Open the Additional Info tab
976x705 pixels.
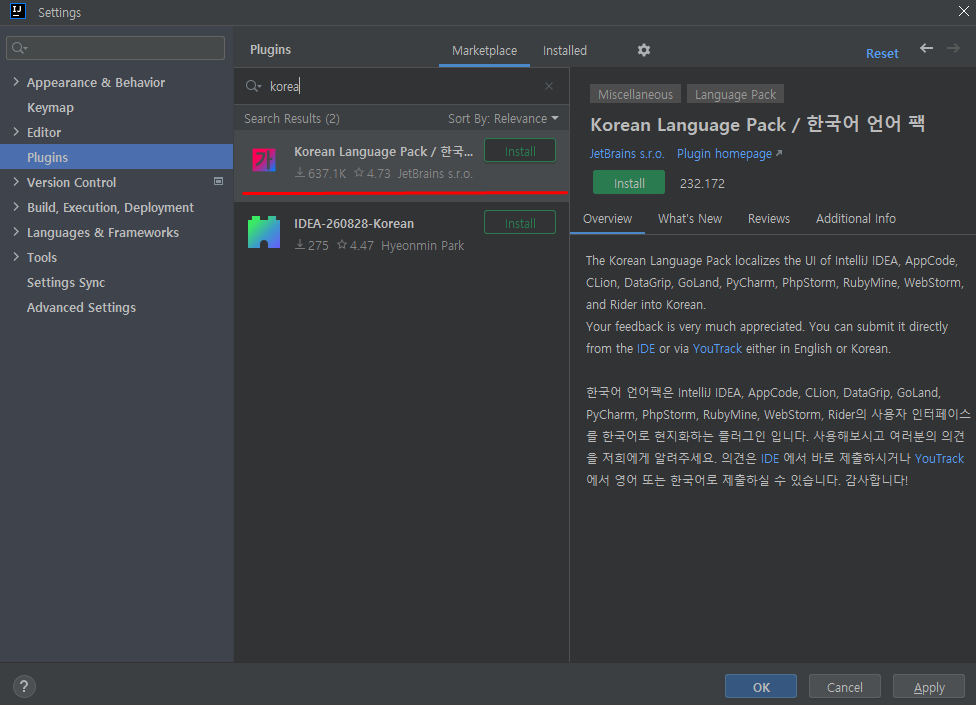(x=856, y=218)
